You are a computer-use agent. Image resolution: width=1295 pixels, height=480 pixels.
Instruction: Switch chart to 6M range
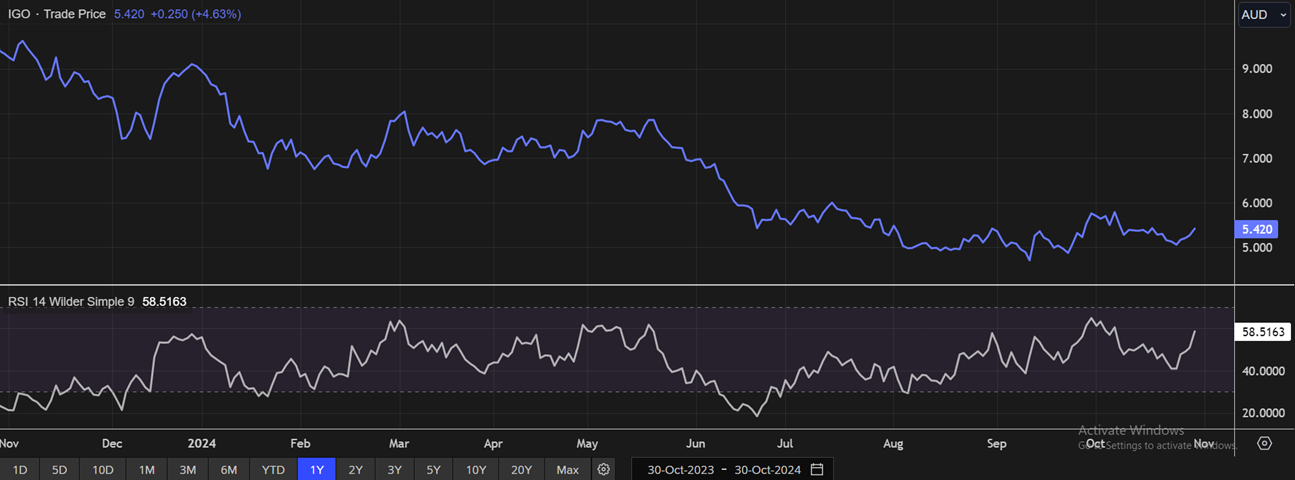(229, 469)
